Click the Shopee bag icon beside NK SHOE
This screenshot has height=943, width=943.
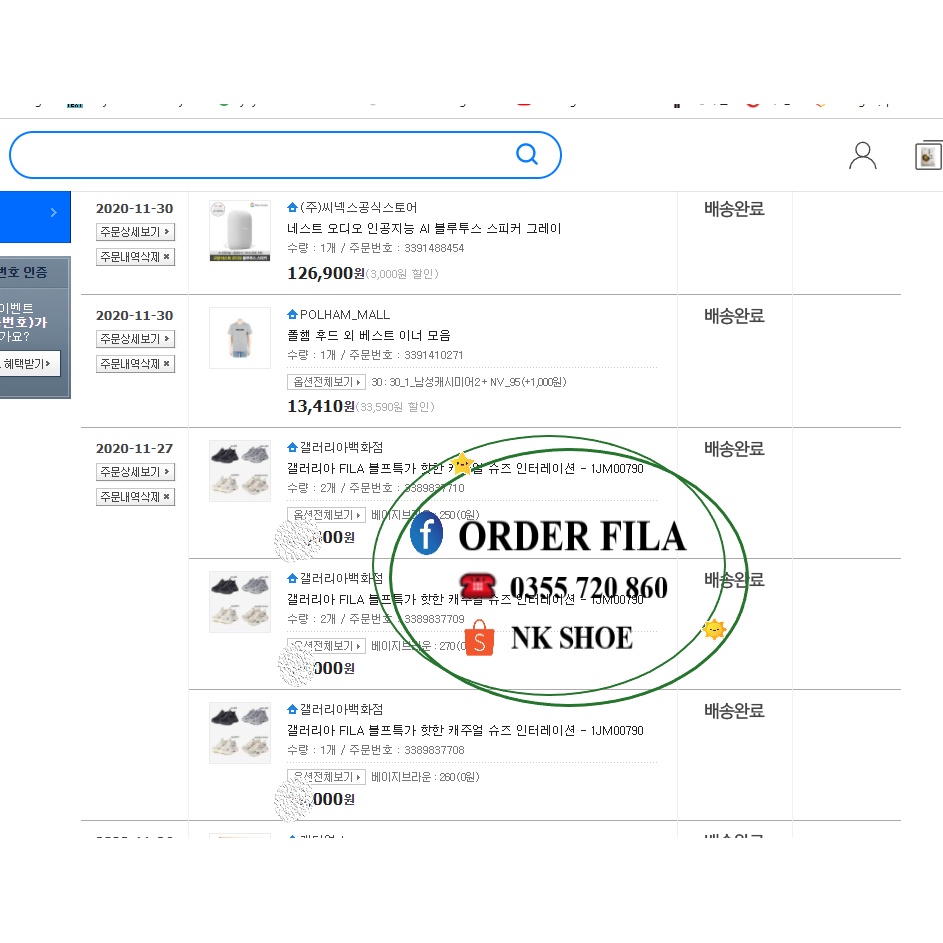click(x=479, y=638)
